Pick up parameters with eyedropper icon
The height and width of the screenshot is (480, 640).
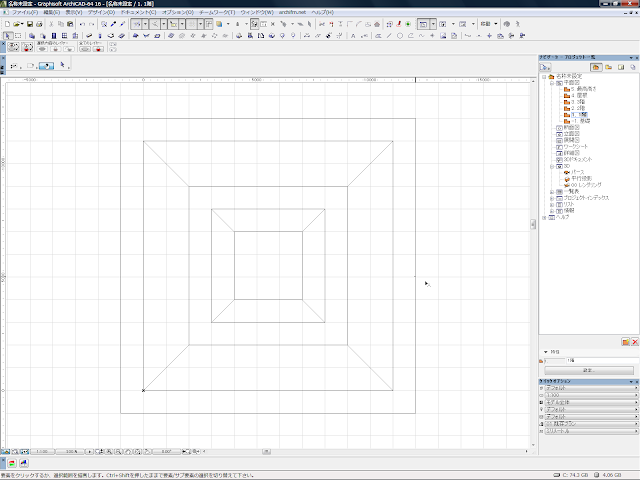[113, 24]
